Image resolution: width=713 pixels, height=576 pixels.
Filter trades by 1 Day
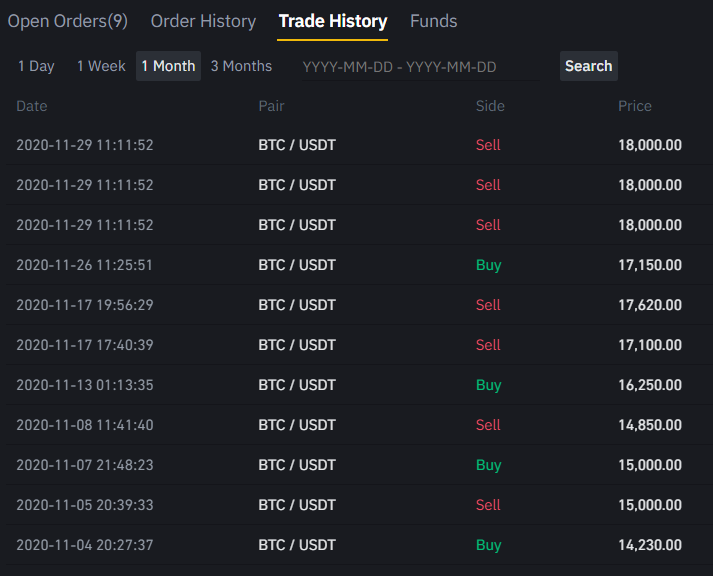36,66
